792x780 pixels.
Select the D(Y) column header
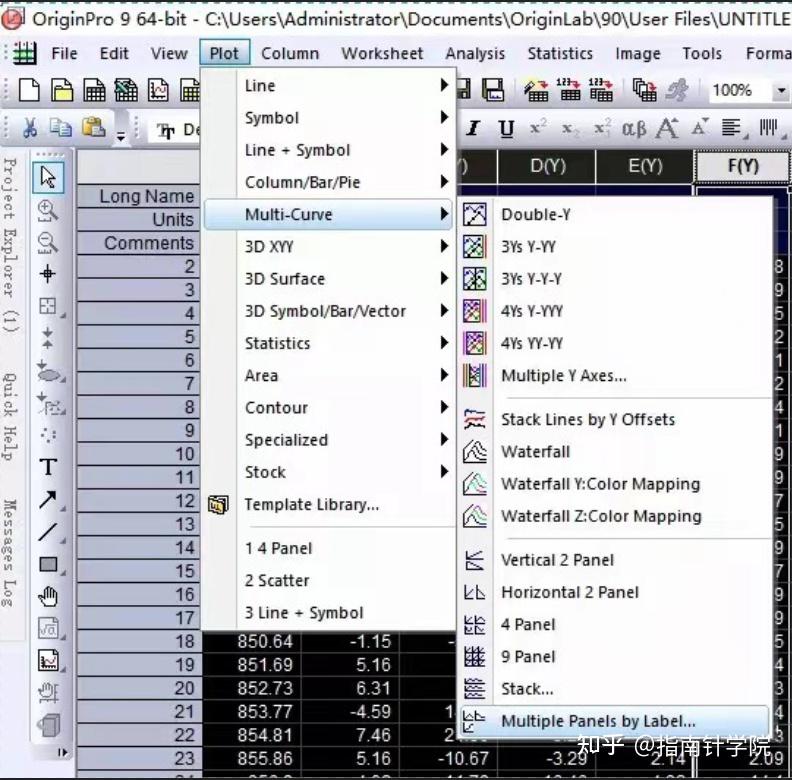(x=548, y=166)
